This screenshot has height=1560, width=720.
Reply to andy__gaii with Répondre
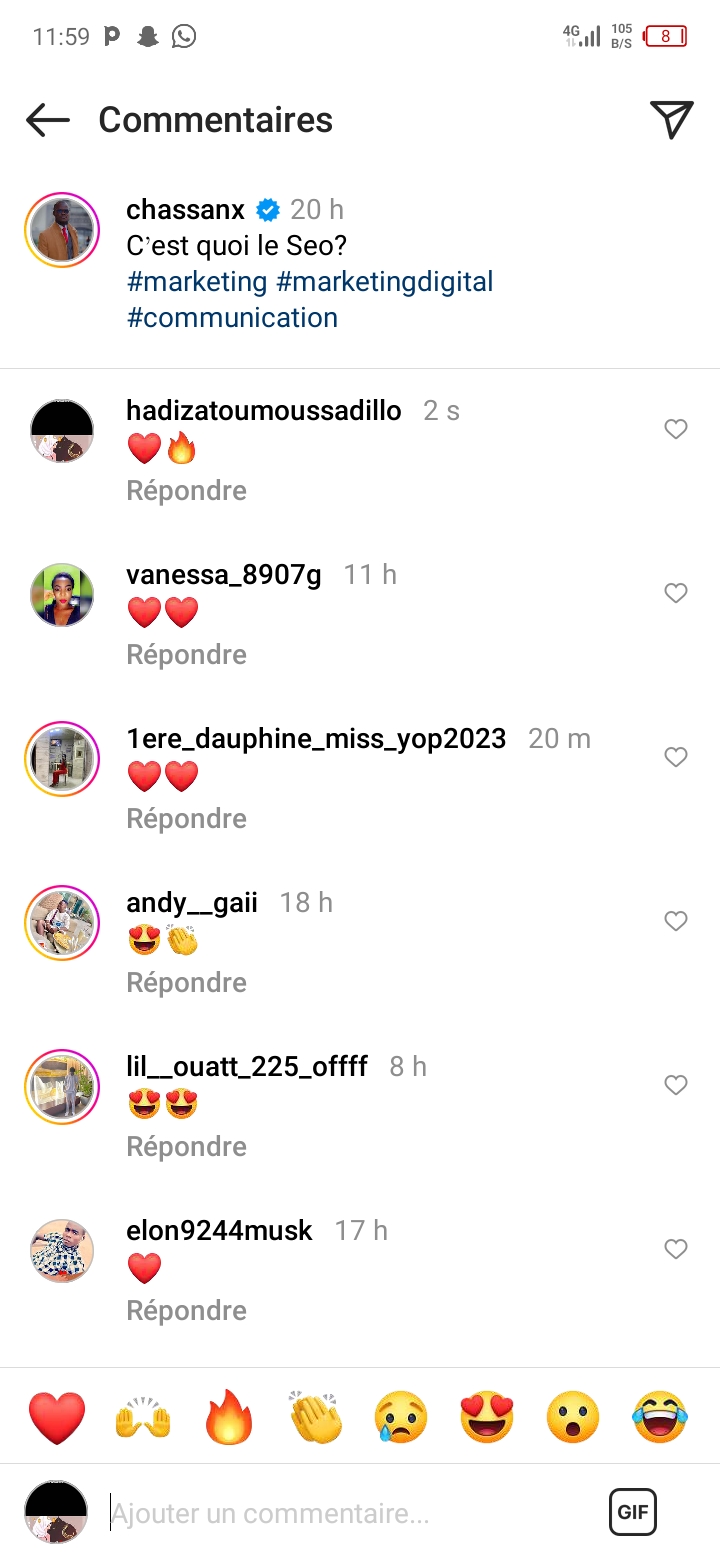187,983
